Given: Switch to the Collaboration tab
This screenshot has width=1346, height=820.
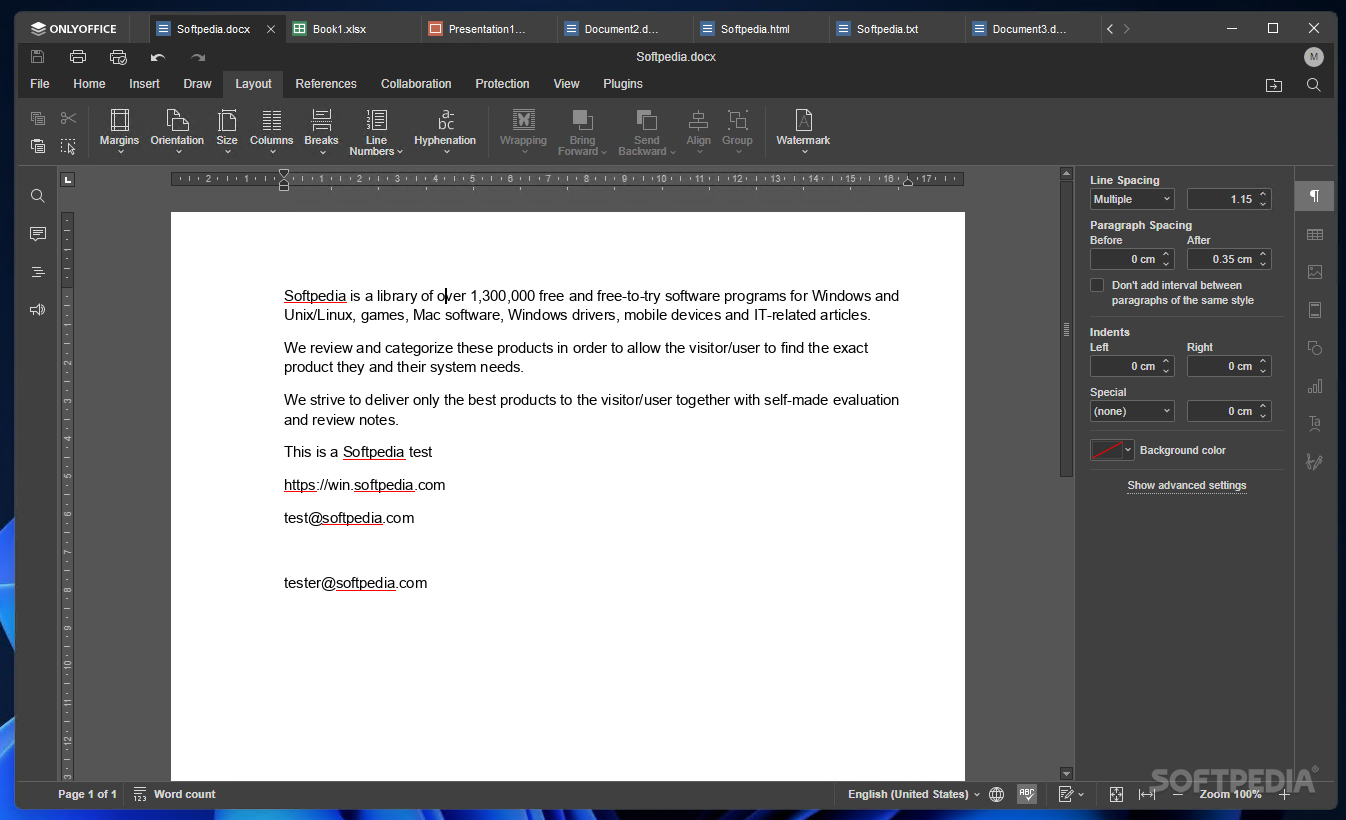Looking at the screenshot, I should pos(416,84).
